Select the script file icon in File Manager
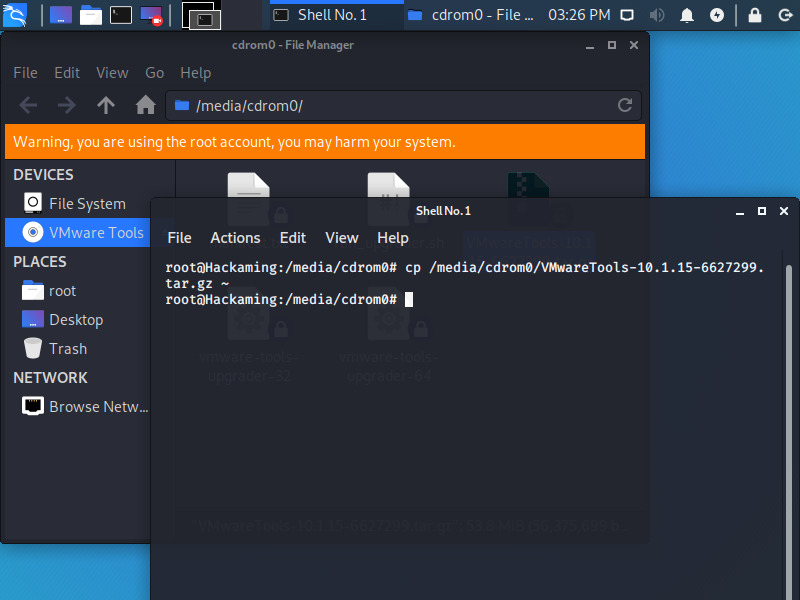This screenshot has height=600, width=800. [x=388, y=185]
